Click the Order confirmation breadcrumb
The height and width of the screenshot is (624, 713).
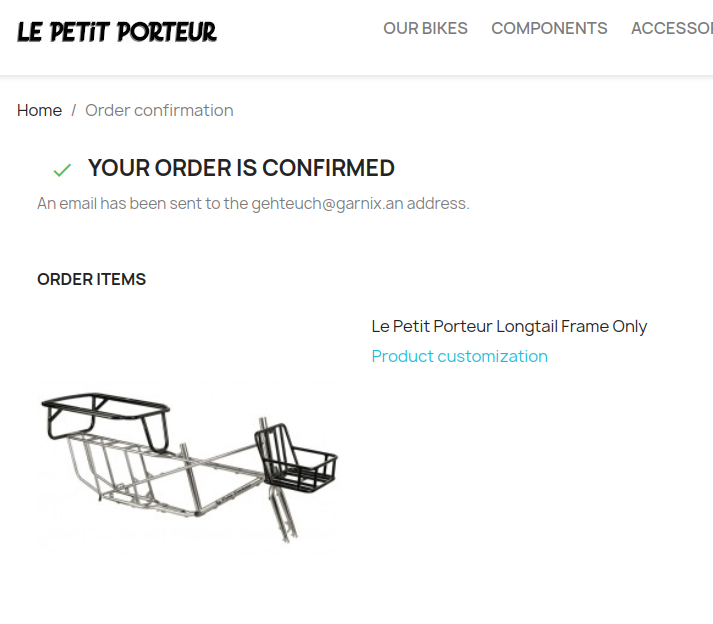click(x=159, y=110)
